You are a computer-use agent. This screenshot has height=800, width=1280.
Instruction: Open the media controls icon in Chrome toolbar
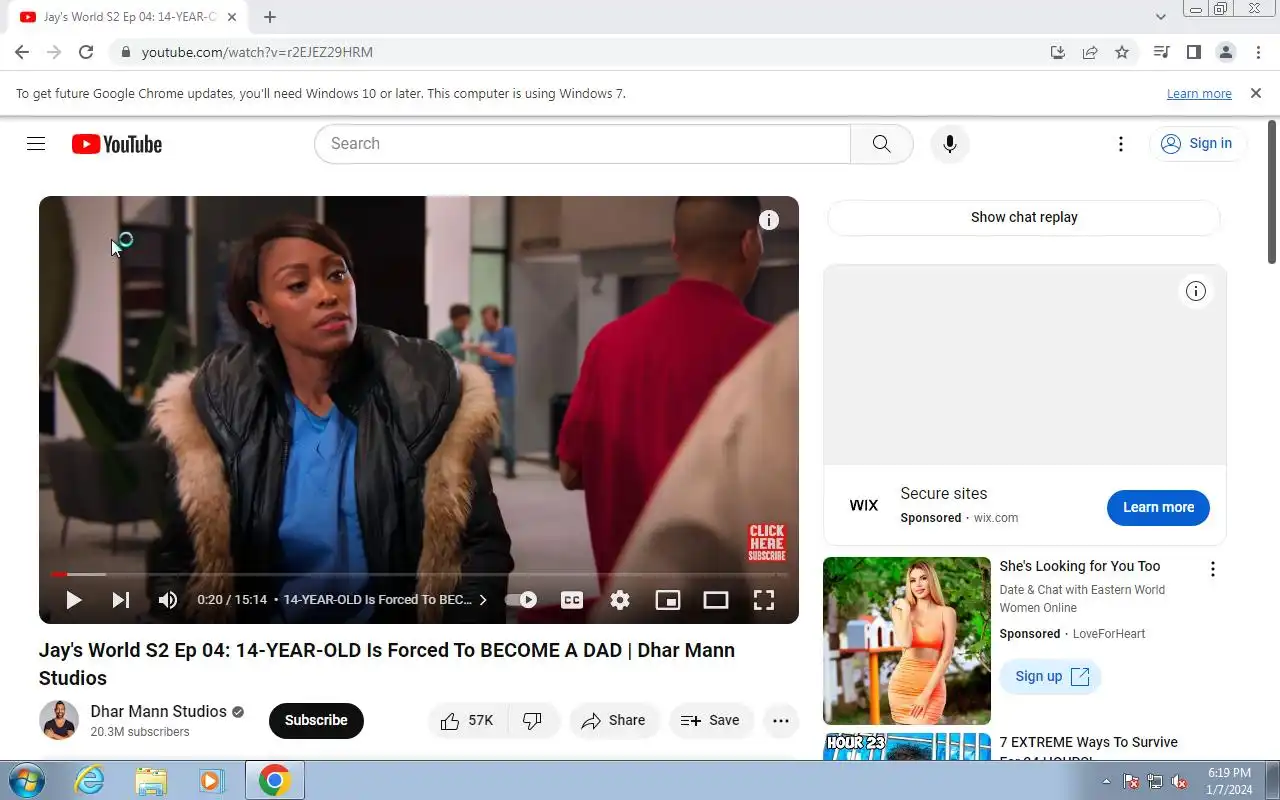point(1161,52)
